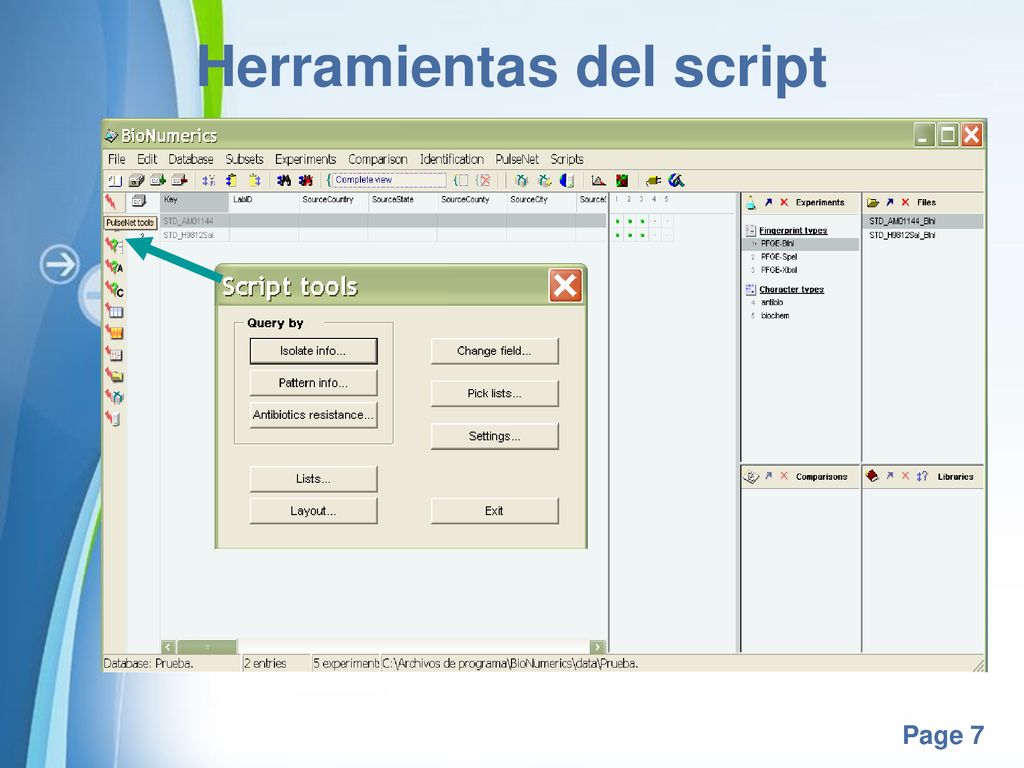Viewport: 1024px width, 768px height.
Task: Open the Scripts menu
Action: click(x=567, y=159)
